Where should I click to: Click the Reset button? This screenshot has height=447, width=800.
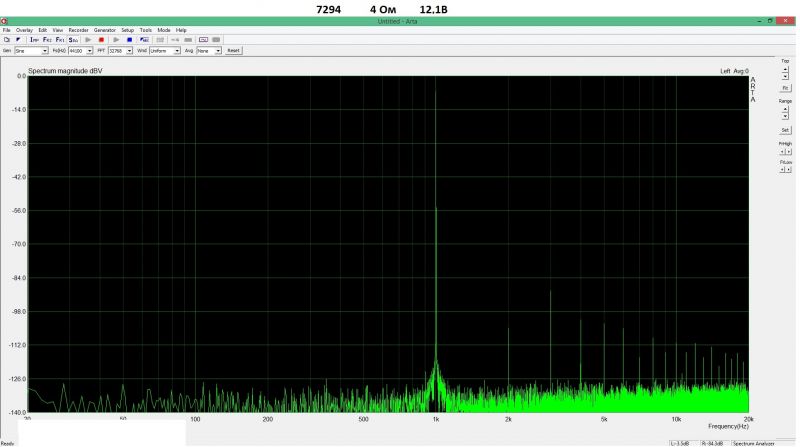coord(233,50)
